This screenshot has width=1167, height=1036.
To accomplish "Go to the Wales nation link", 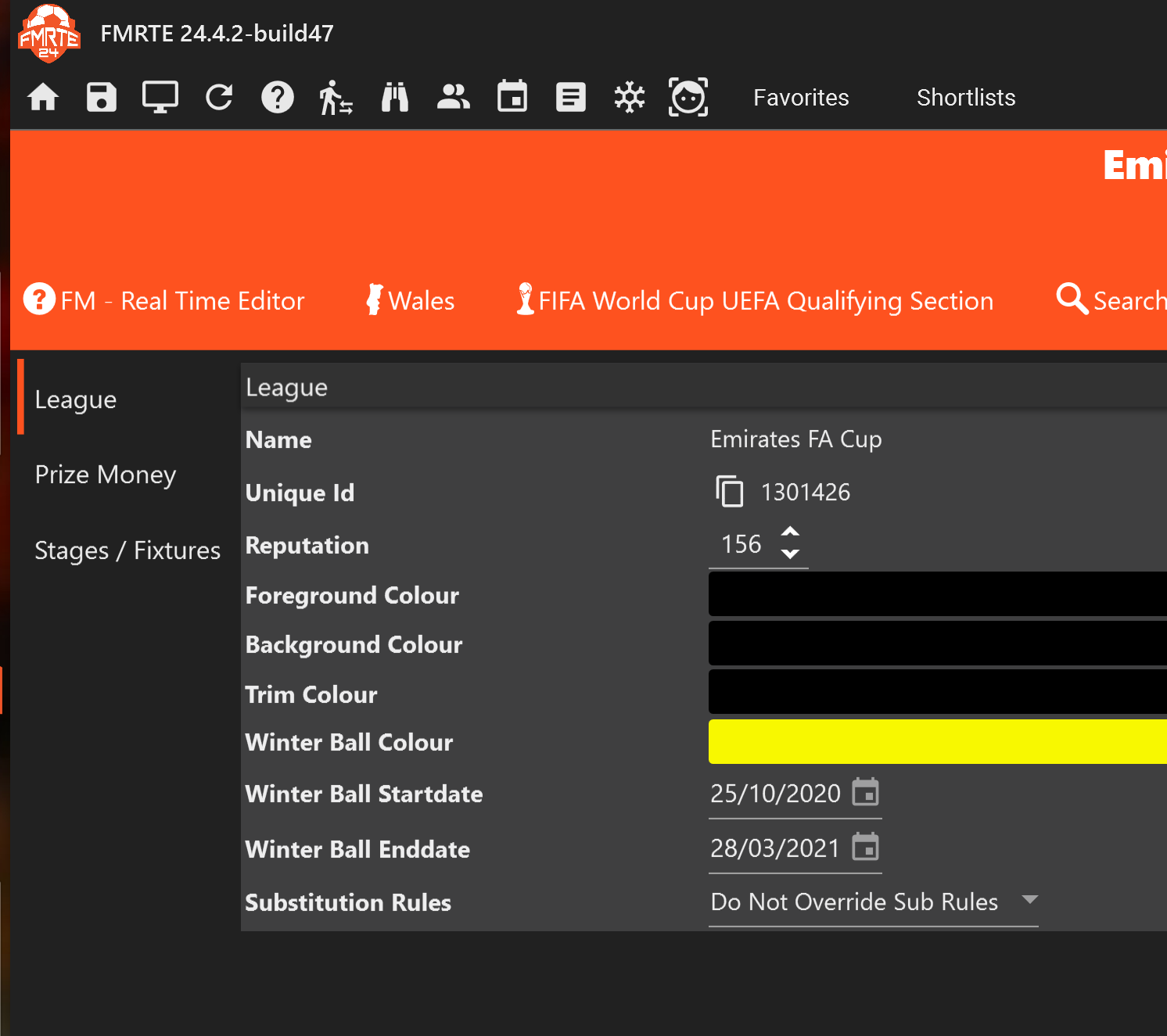I will pos(411,300).
